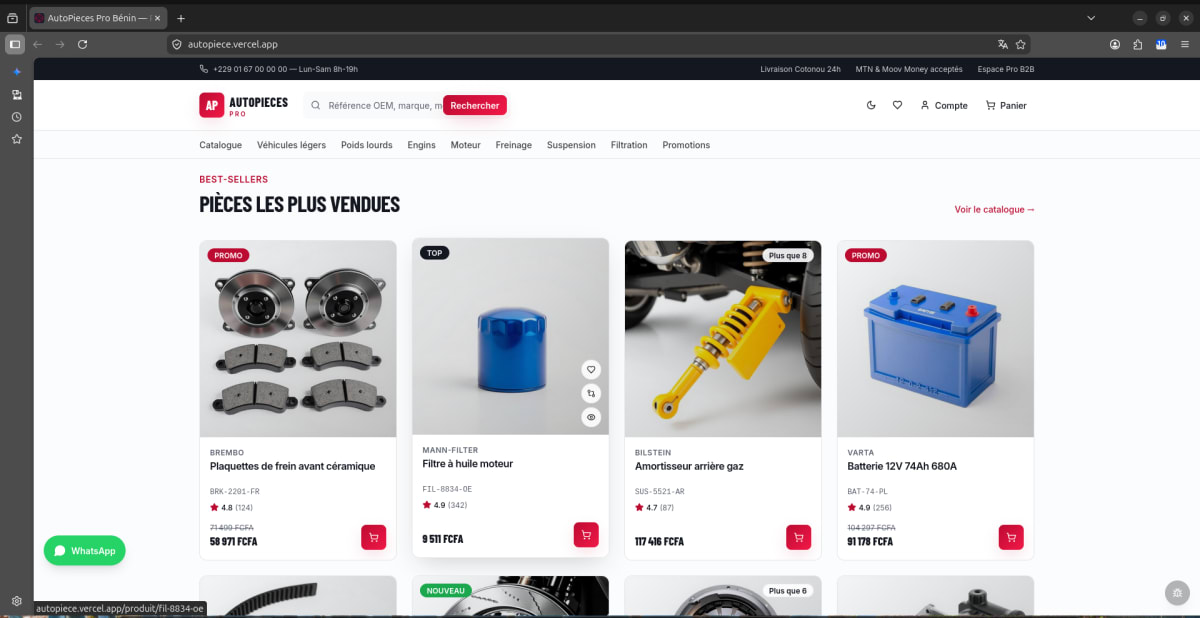Close the AutoPieces Pro Bénin tab
1200x618 pixels.
coord(157,18)
